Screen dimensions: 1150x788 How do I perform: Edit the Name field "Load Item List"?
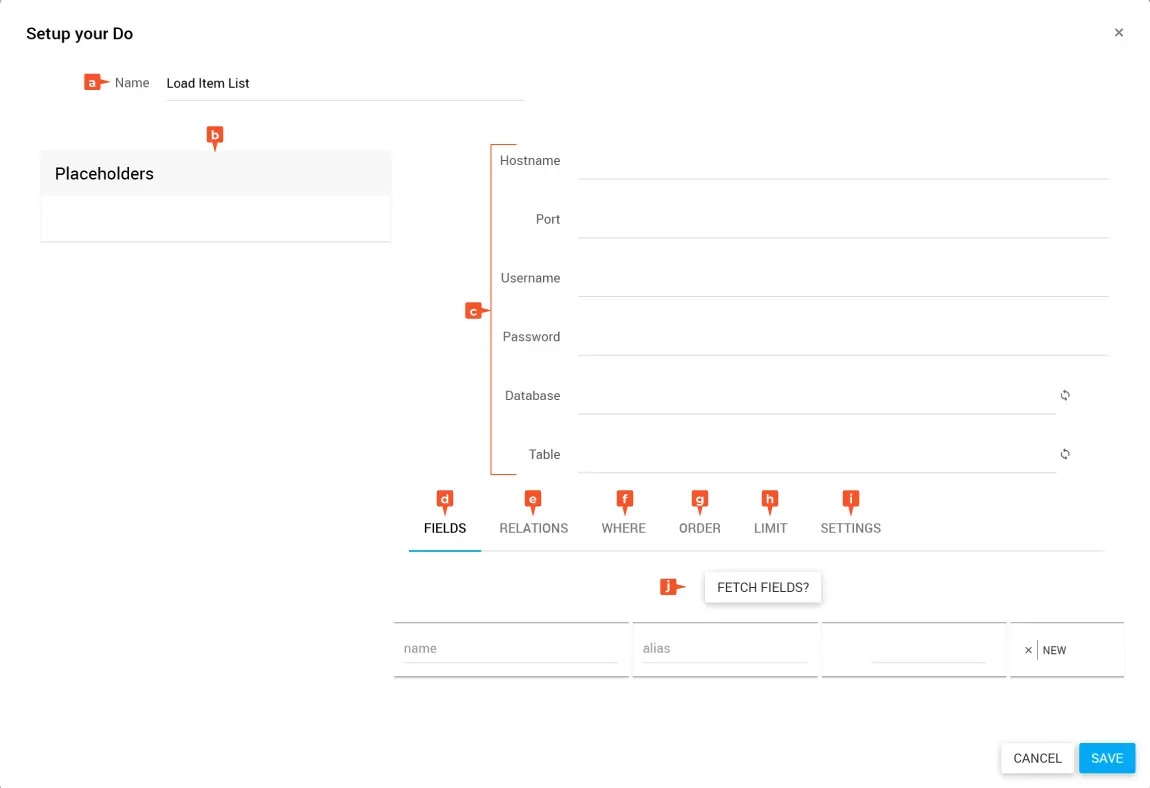pyautogui.click(x=343, y=84)
